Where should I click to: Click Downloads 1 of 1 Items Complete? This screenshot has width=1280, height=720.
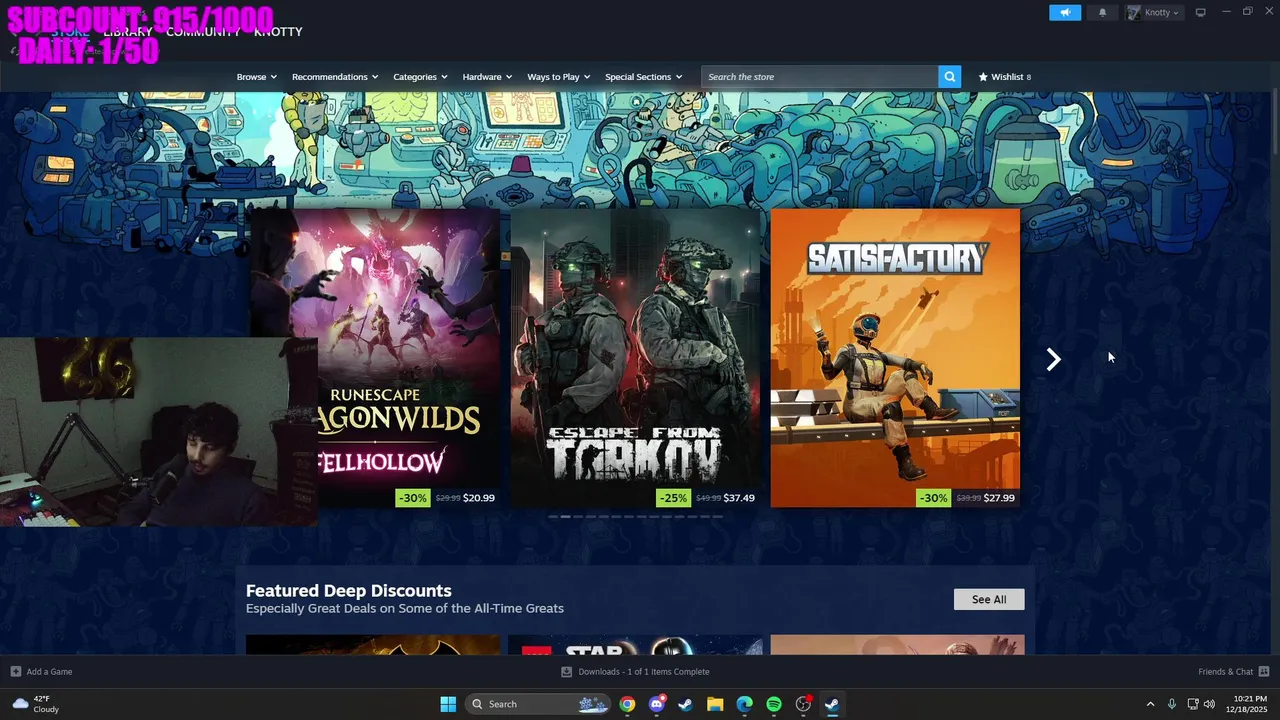[x=635, y=671]
